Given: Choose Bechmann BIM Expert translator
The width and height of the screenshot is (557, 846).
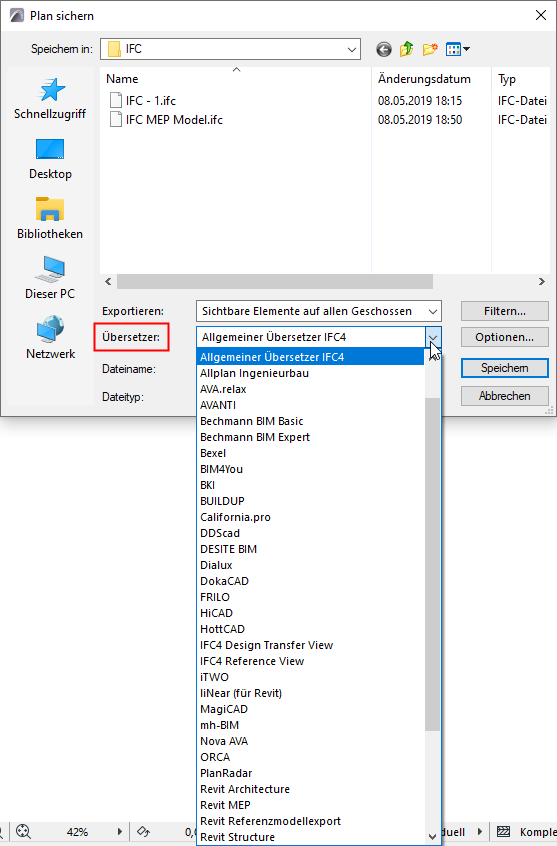Looking at the screenshot, I should point(311,437).
